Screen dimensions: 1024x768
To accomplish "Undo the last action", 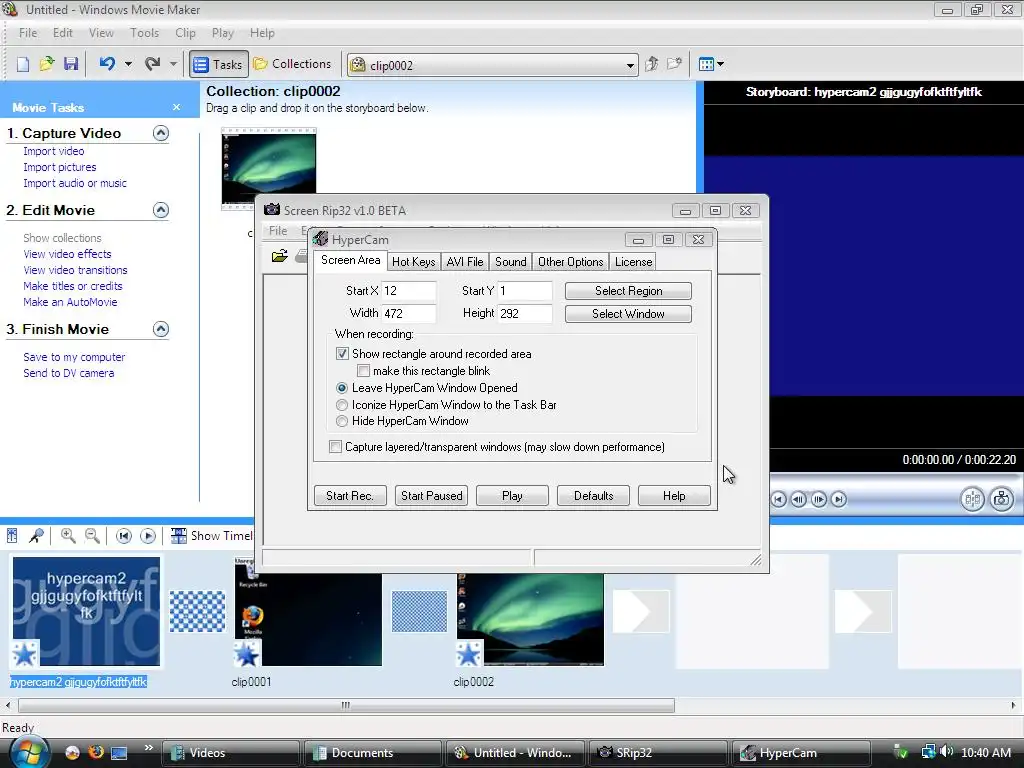I will coord(107,64).
